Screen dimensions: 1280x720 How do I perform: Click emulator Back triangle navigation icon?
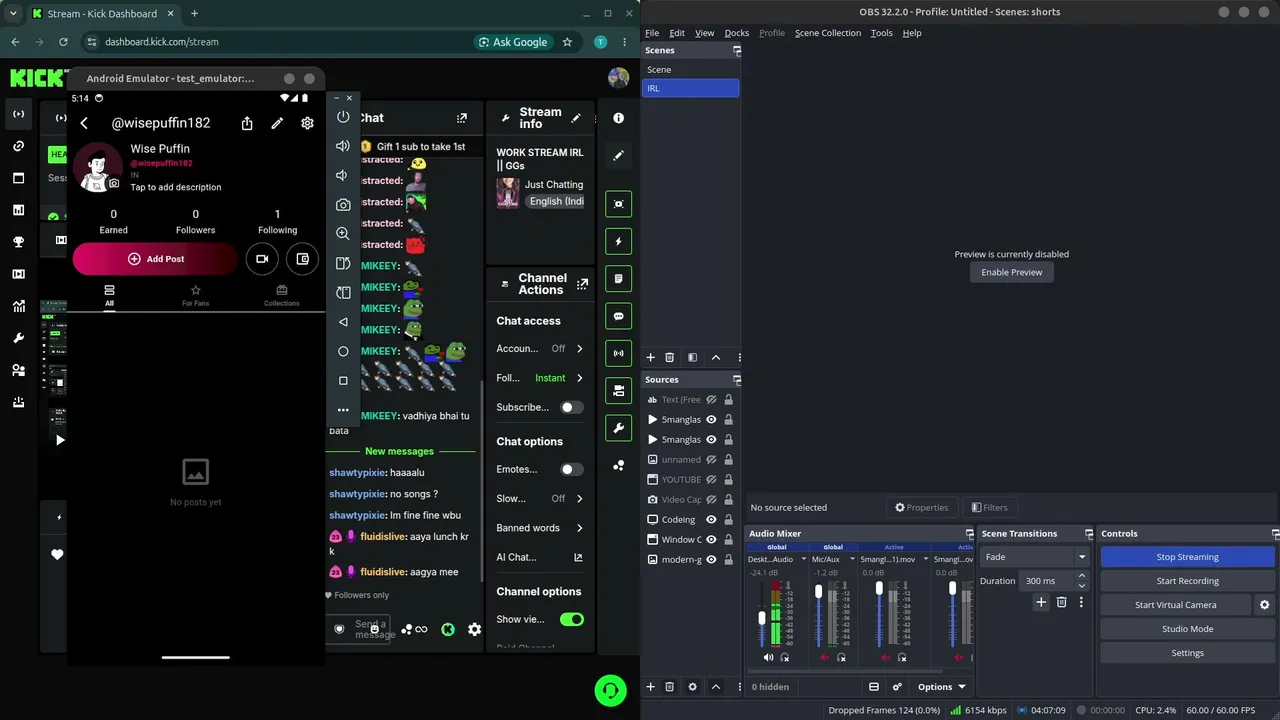[343, 322]
